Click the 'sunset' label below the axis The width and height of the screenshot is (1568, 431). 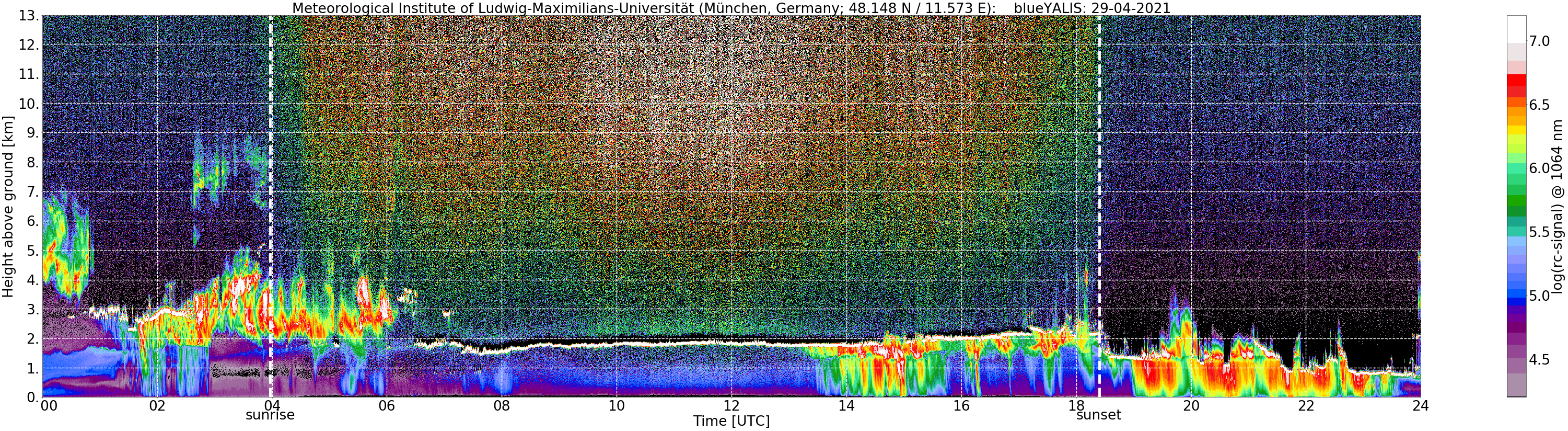[1099, 415]
